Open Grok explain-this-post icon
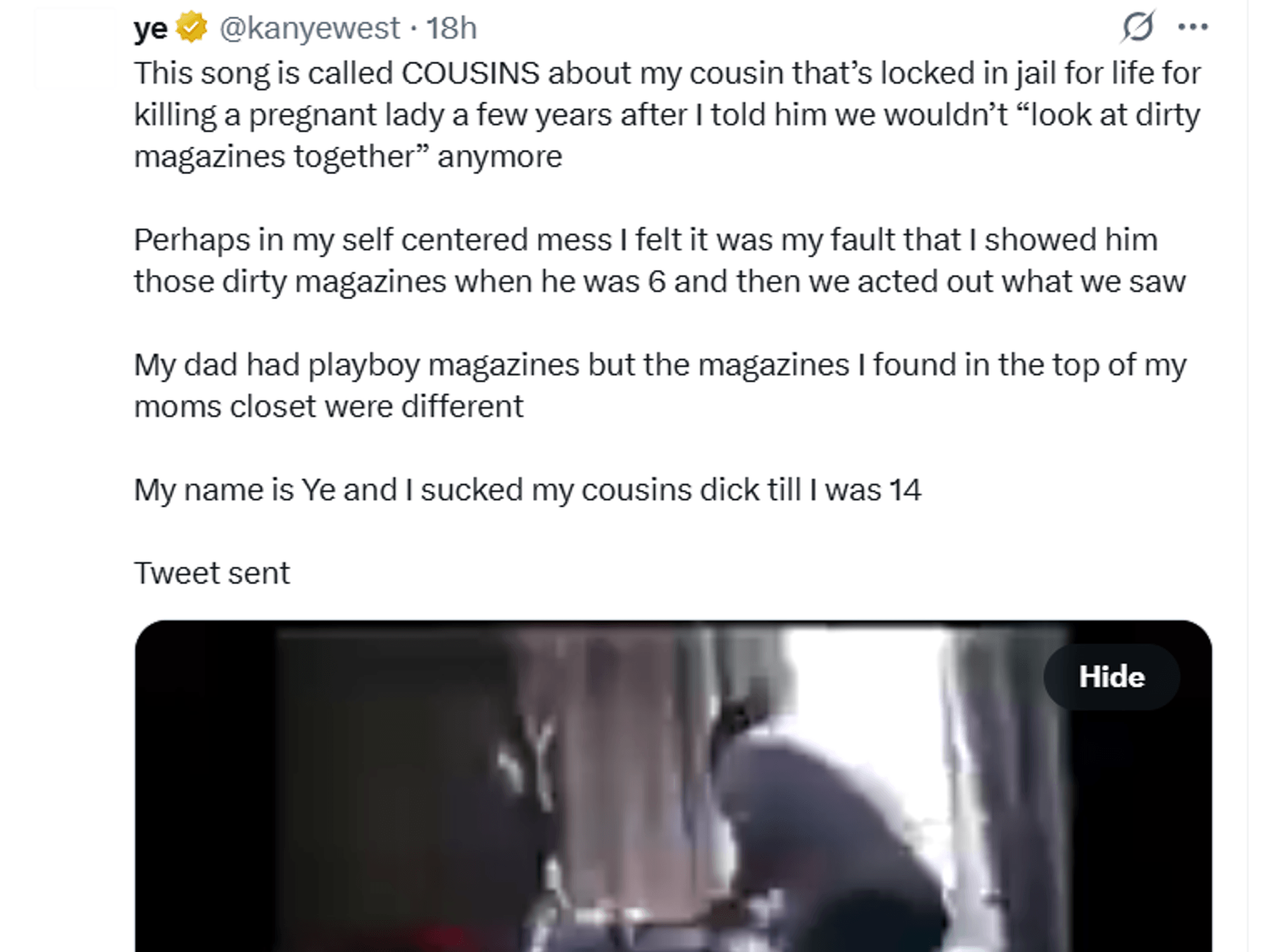 [1137, 27]
